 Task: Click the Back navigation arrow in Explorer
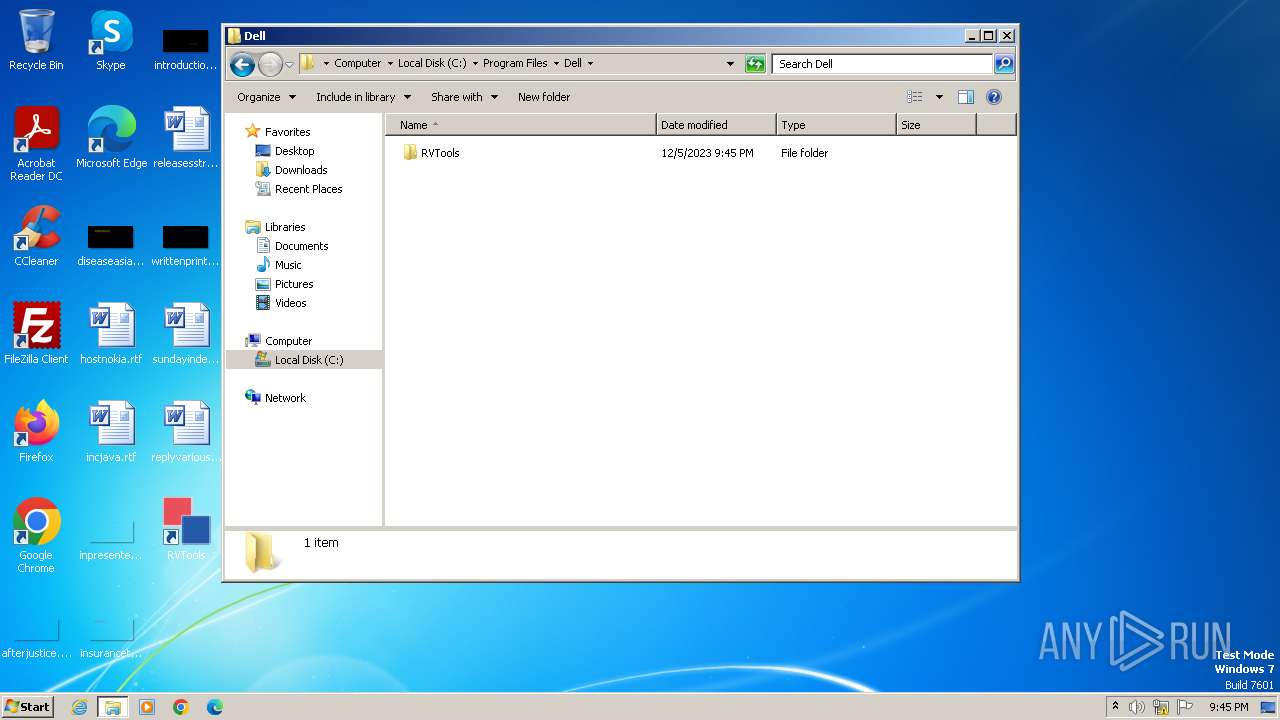coord(242,65)
